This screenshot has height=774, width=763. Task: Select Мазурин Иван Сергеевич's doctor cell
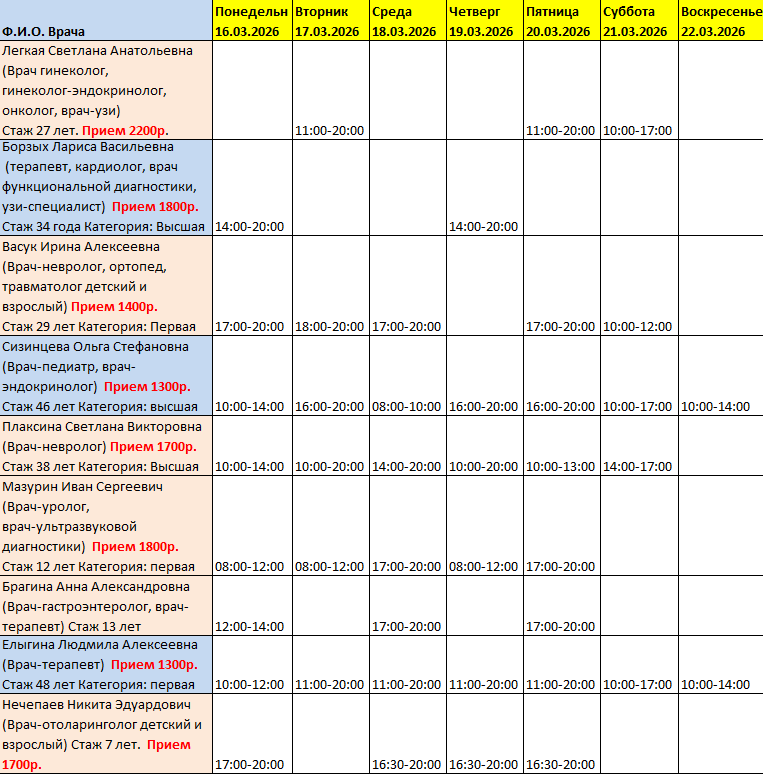[106, 526]
